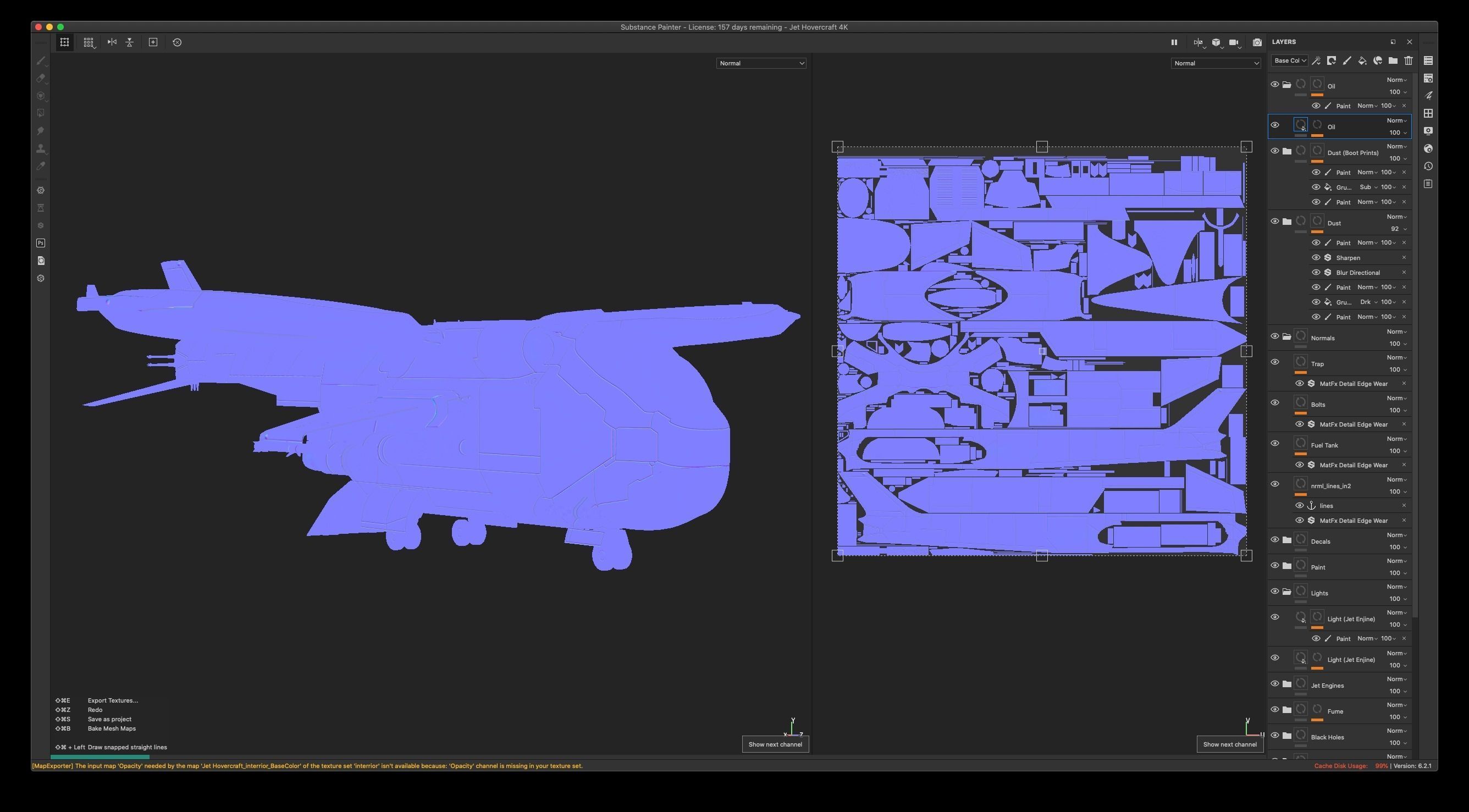1469x812 pixels.
Task: Add a paint layer with brush icon
Action: tap(1347, 60)
